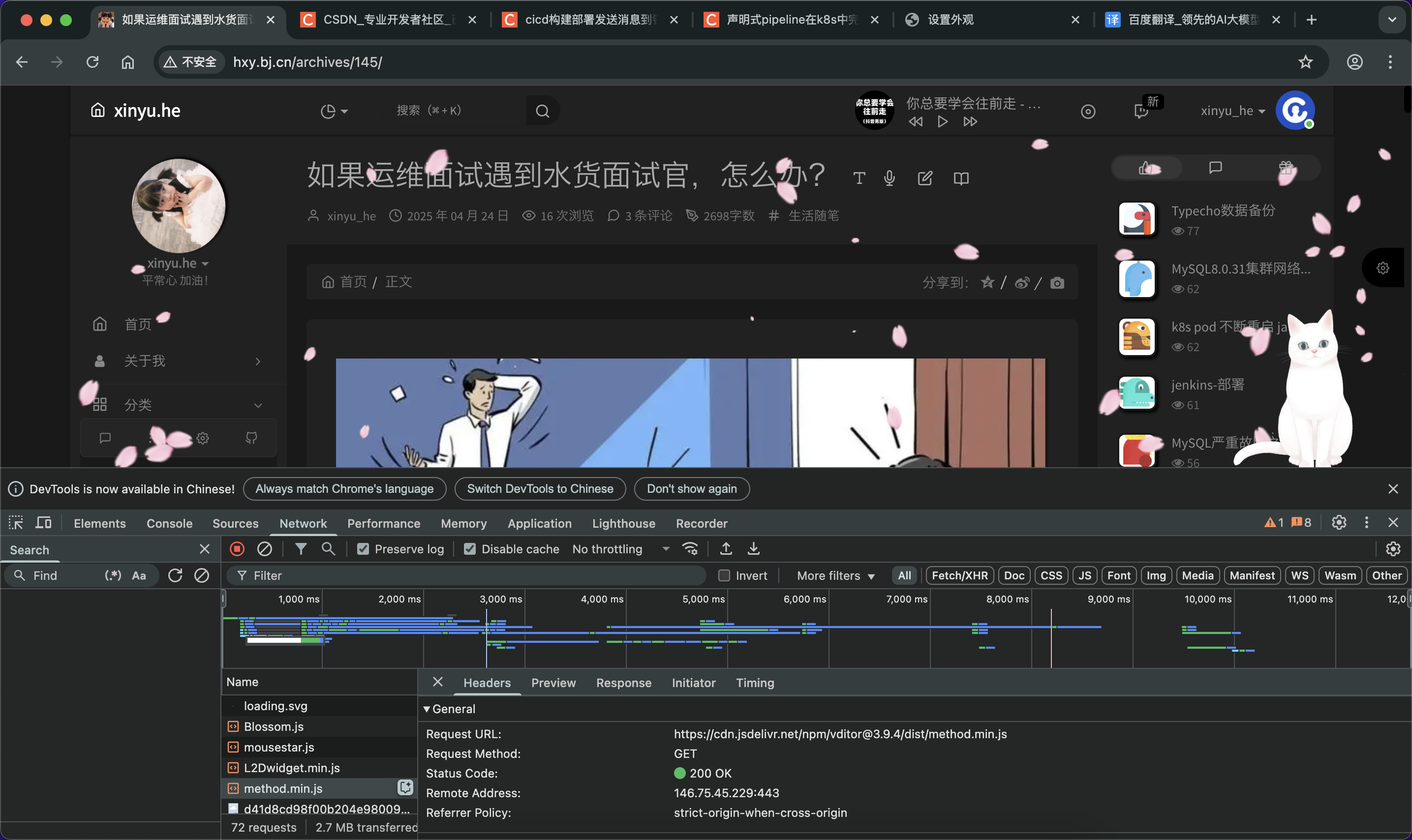Click the DevTools inspect element icon
1412x840 pixels.
click(16, 522)
